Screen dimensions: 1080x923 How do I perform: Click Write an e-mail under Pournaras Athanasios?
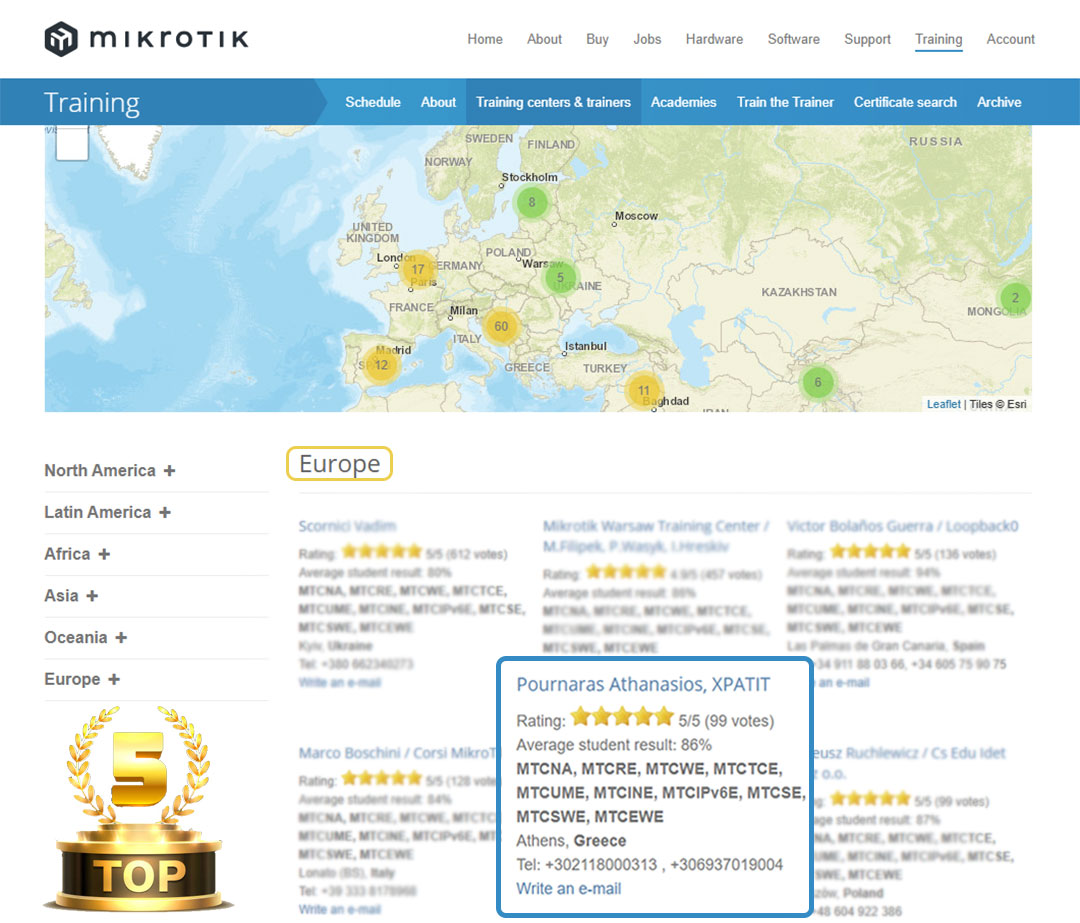coord(568,888)
